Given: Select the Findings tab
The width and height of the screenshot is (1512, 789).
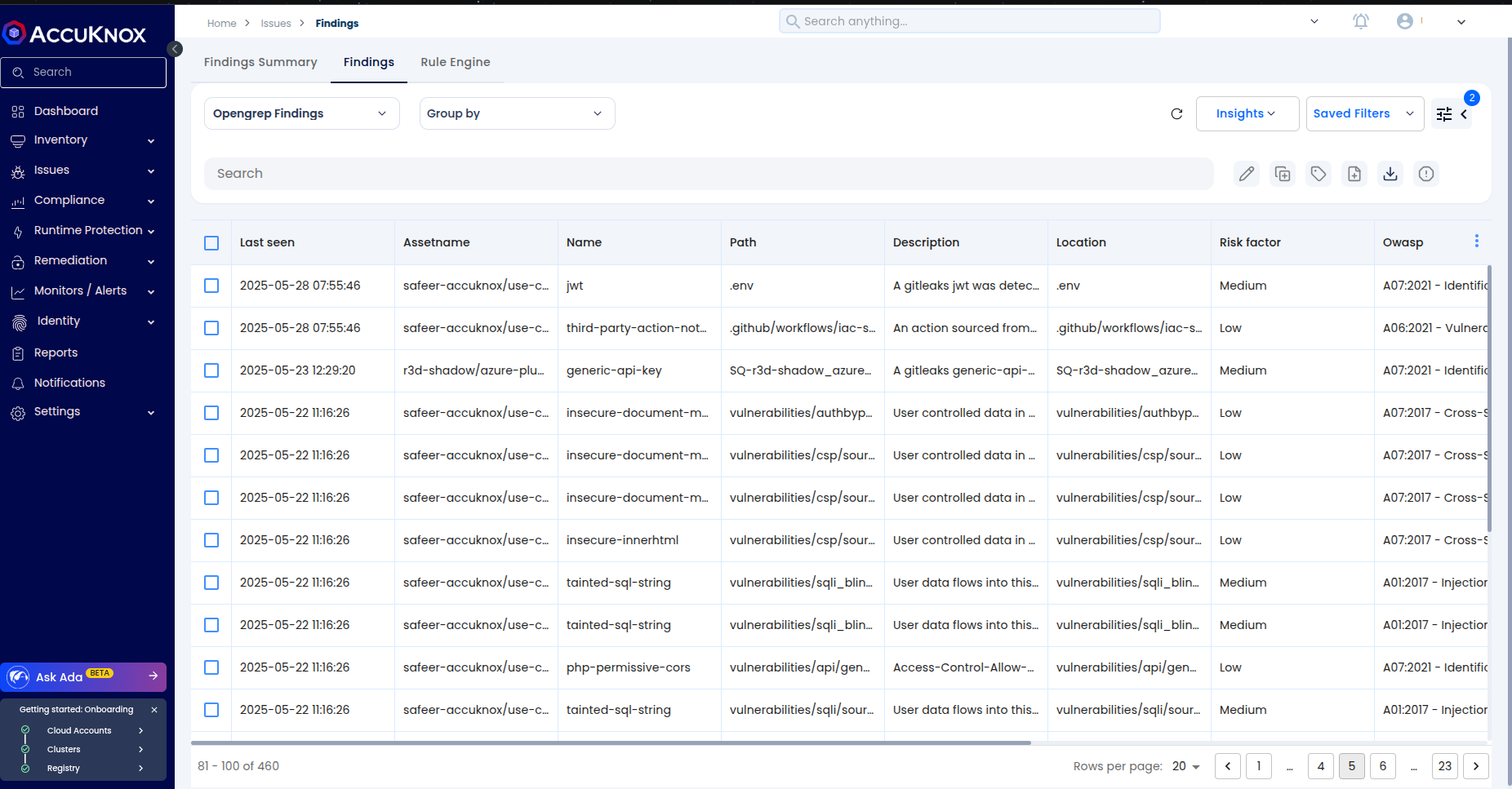Looking at the screenshot, I should point(369,62).
